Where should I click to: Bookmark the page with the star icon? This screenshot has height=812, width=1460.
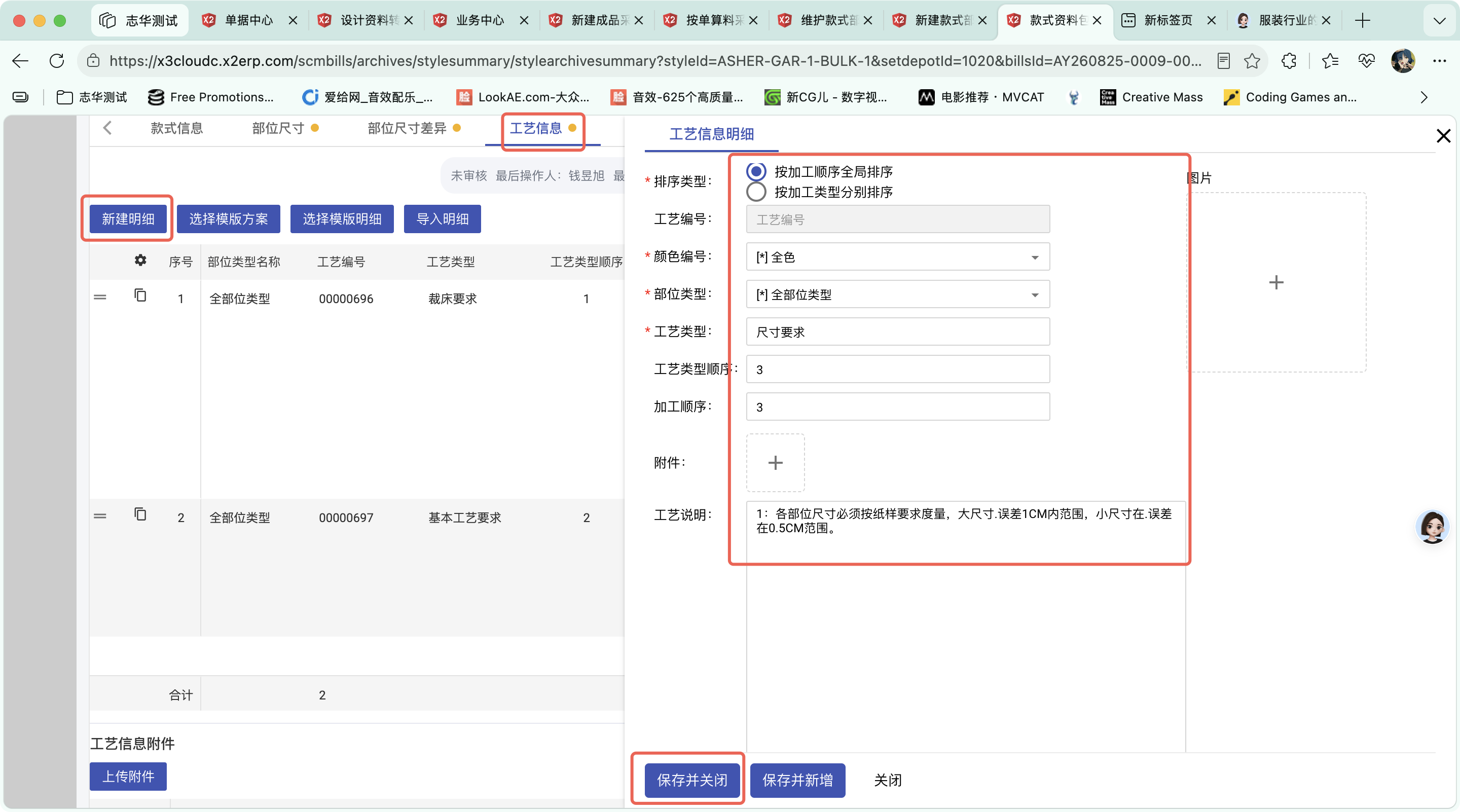tap(1252, 61)
